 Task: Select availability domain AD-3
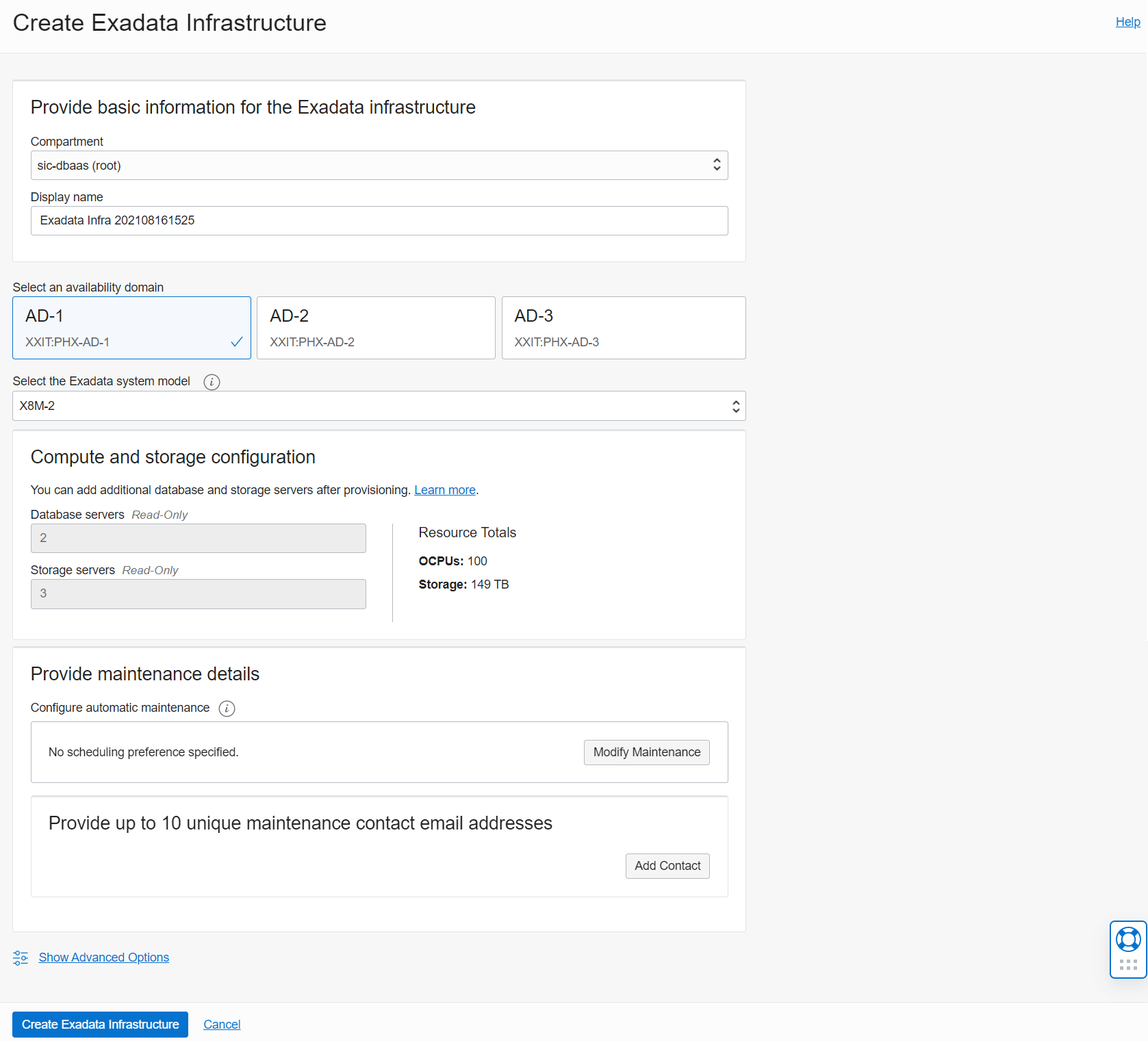click(x=623, y=327)
